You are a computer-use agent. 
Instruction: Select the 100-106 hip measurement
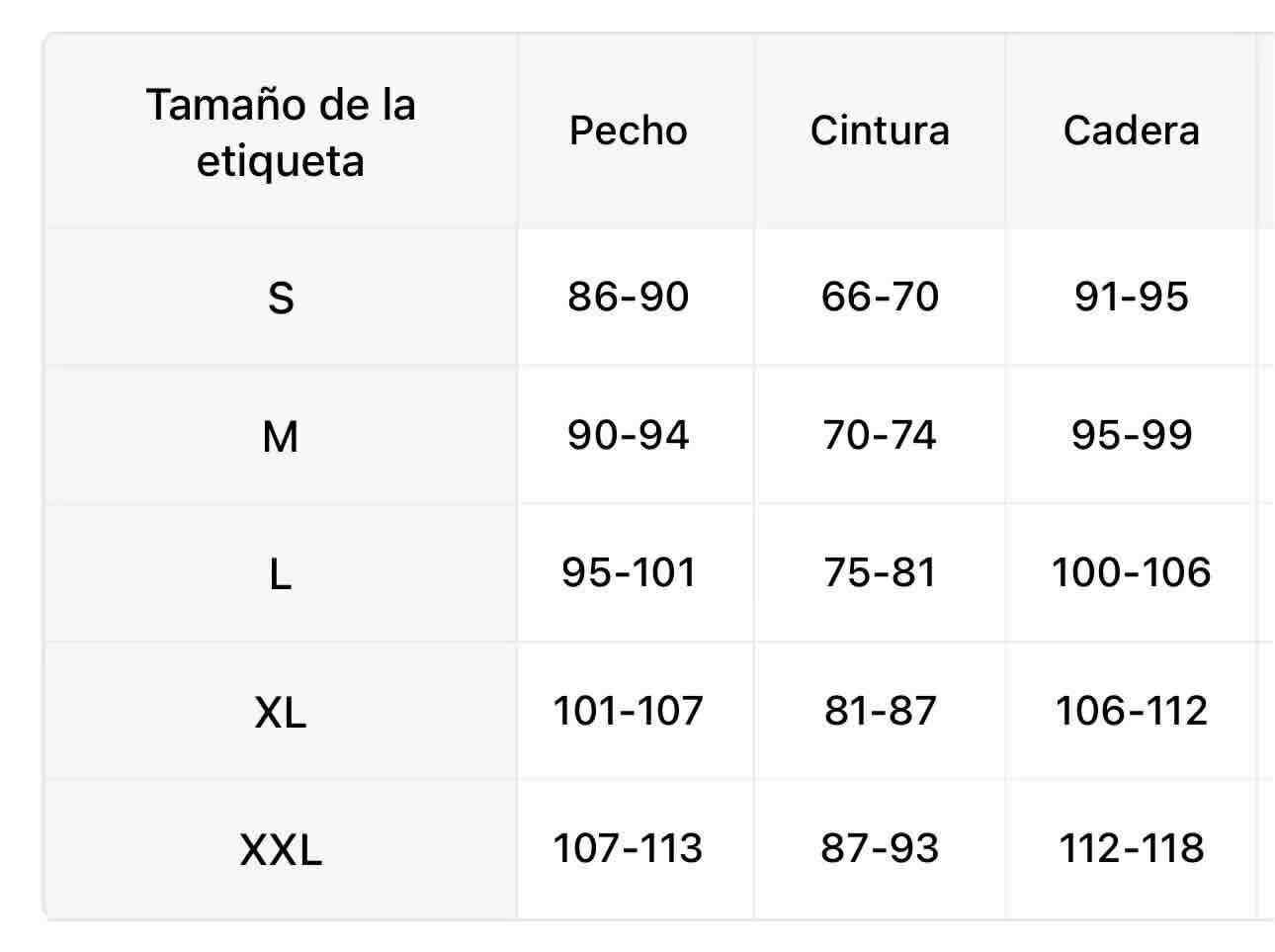(1132, 572)
